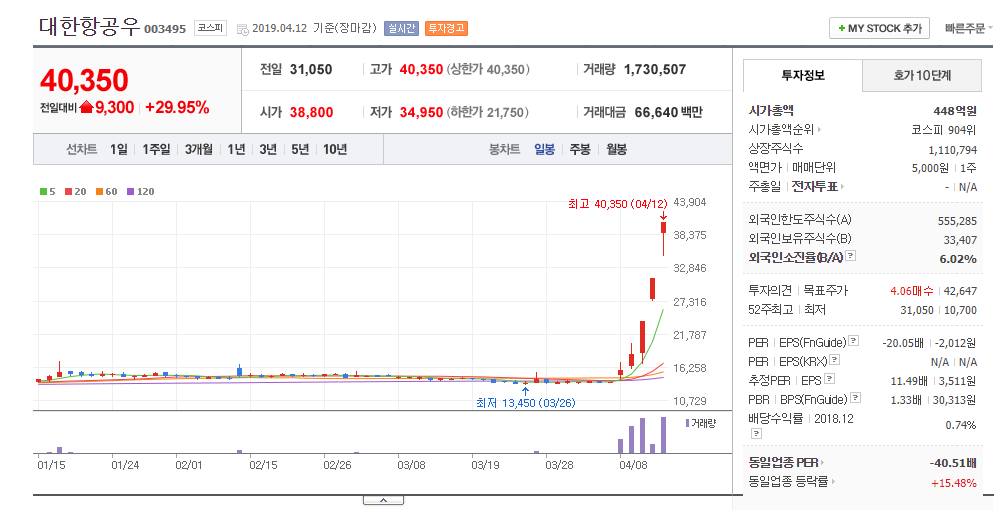
Task: Click the current price 40,350
Action: tap(84, 81)
